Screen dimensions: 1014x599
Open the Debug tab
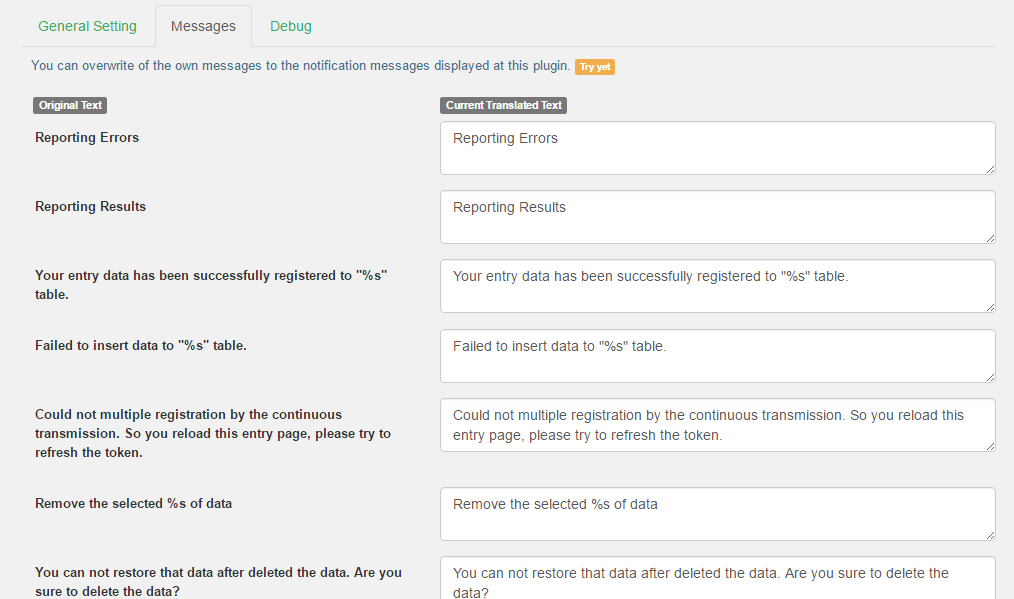[290, 26]
